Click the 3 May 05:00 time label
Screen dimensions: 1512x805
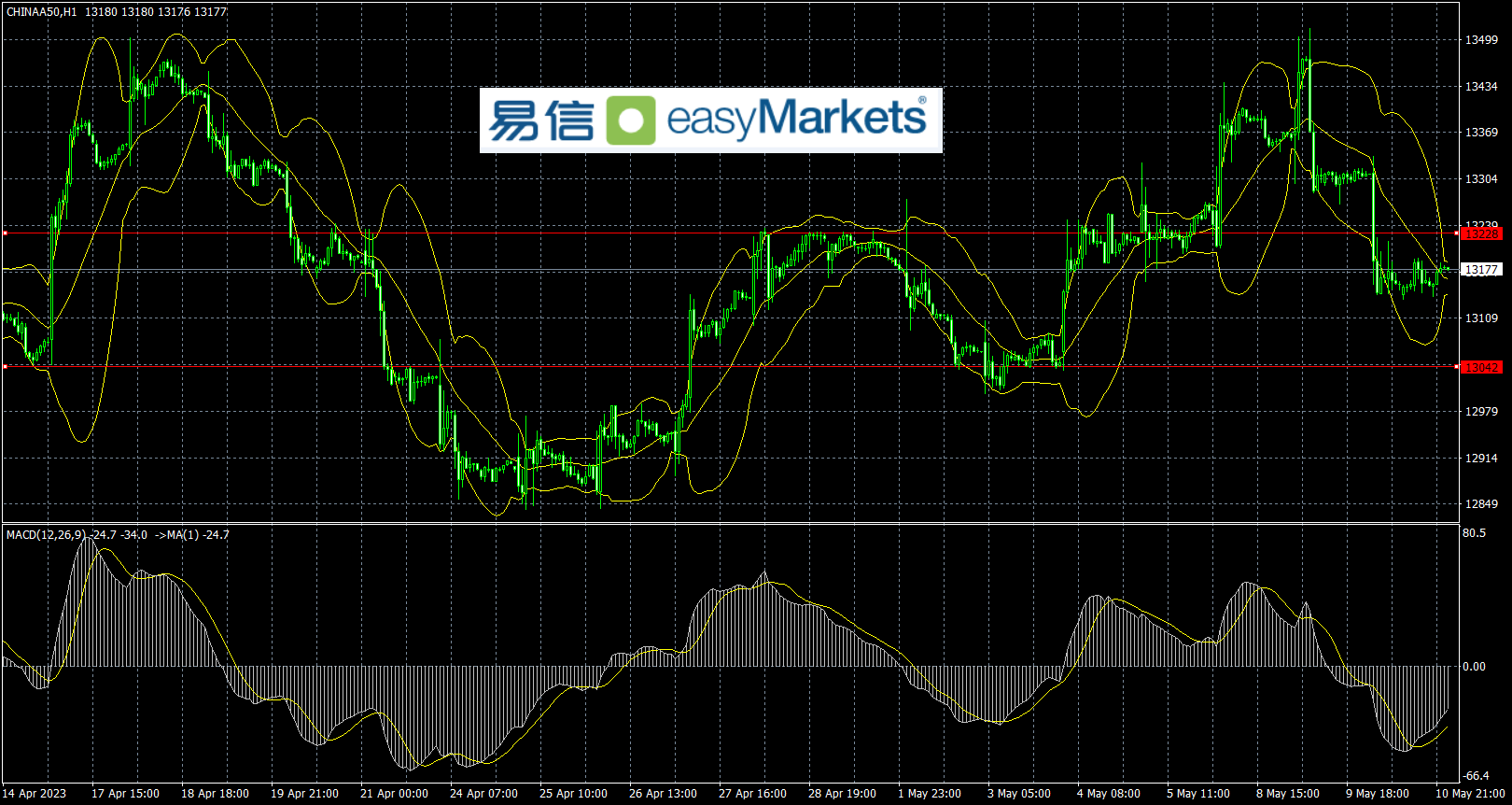[x=1019, y=794]
